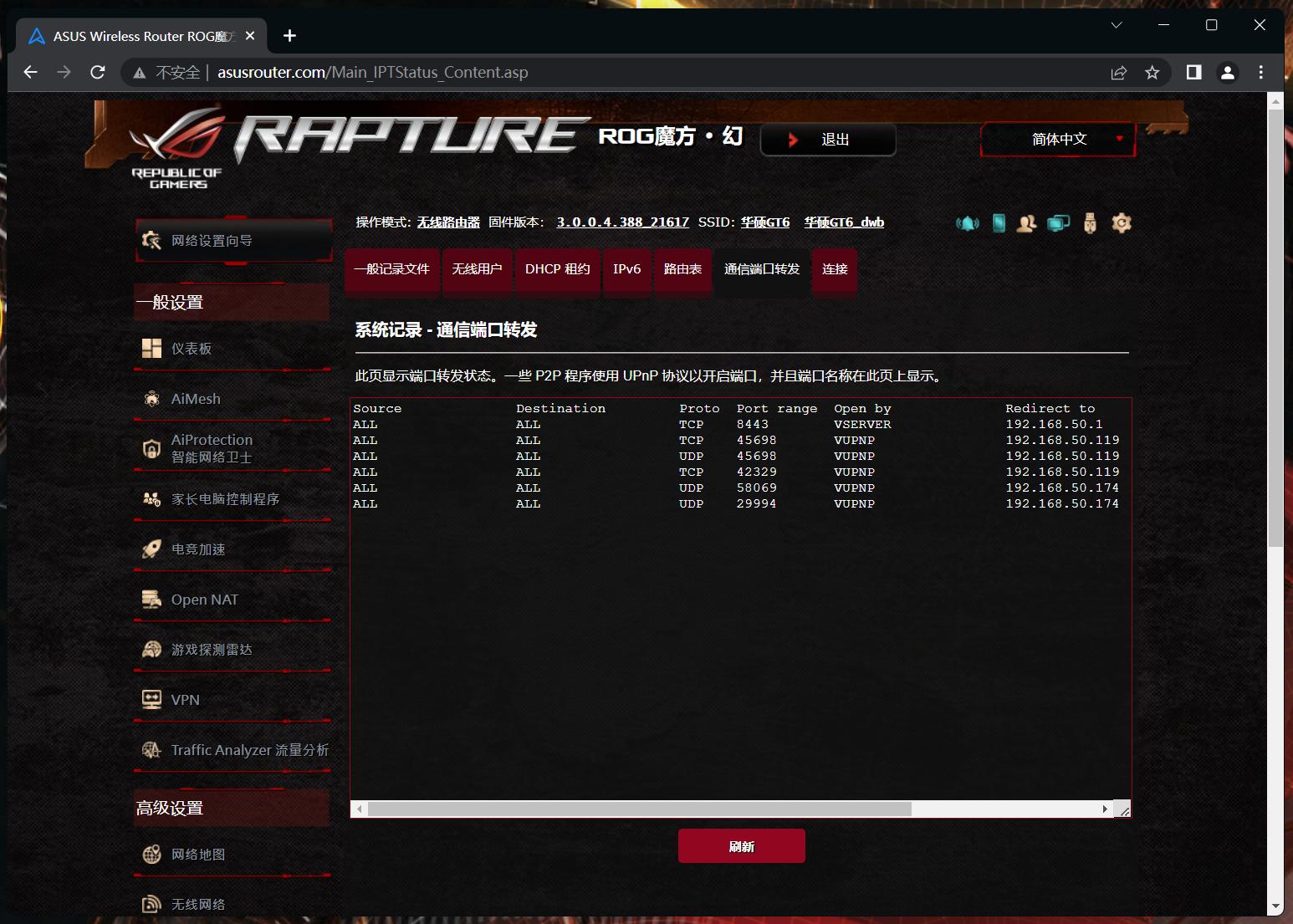Click the mobile phone app icon

(999, 223)
